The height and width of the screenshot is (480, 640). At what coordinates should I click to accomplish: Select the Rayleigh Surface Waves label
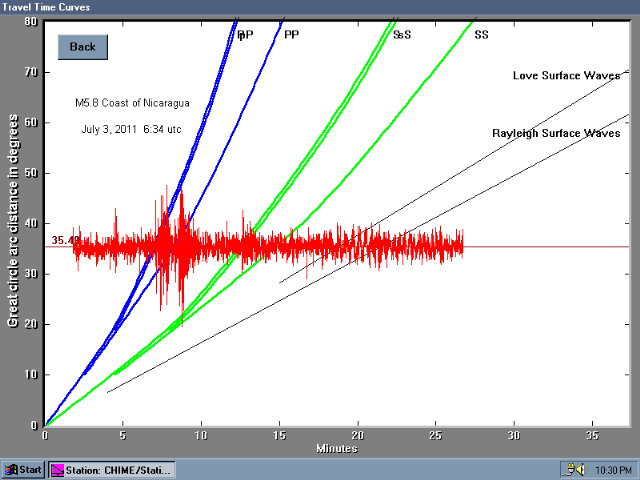tap(555, 133)
